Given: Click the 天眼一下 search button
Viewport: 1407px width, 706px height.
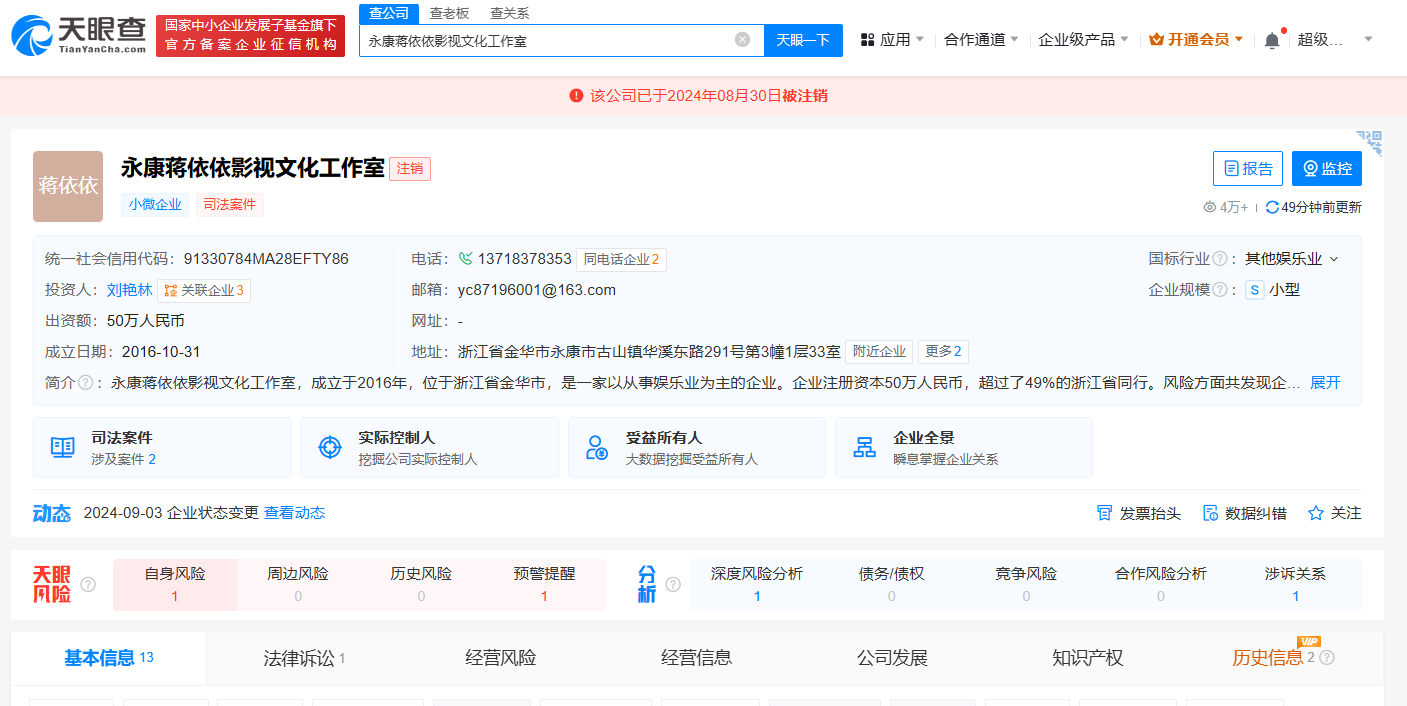Looking at the screenshot, I should click(x=804, y=40).
